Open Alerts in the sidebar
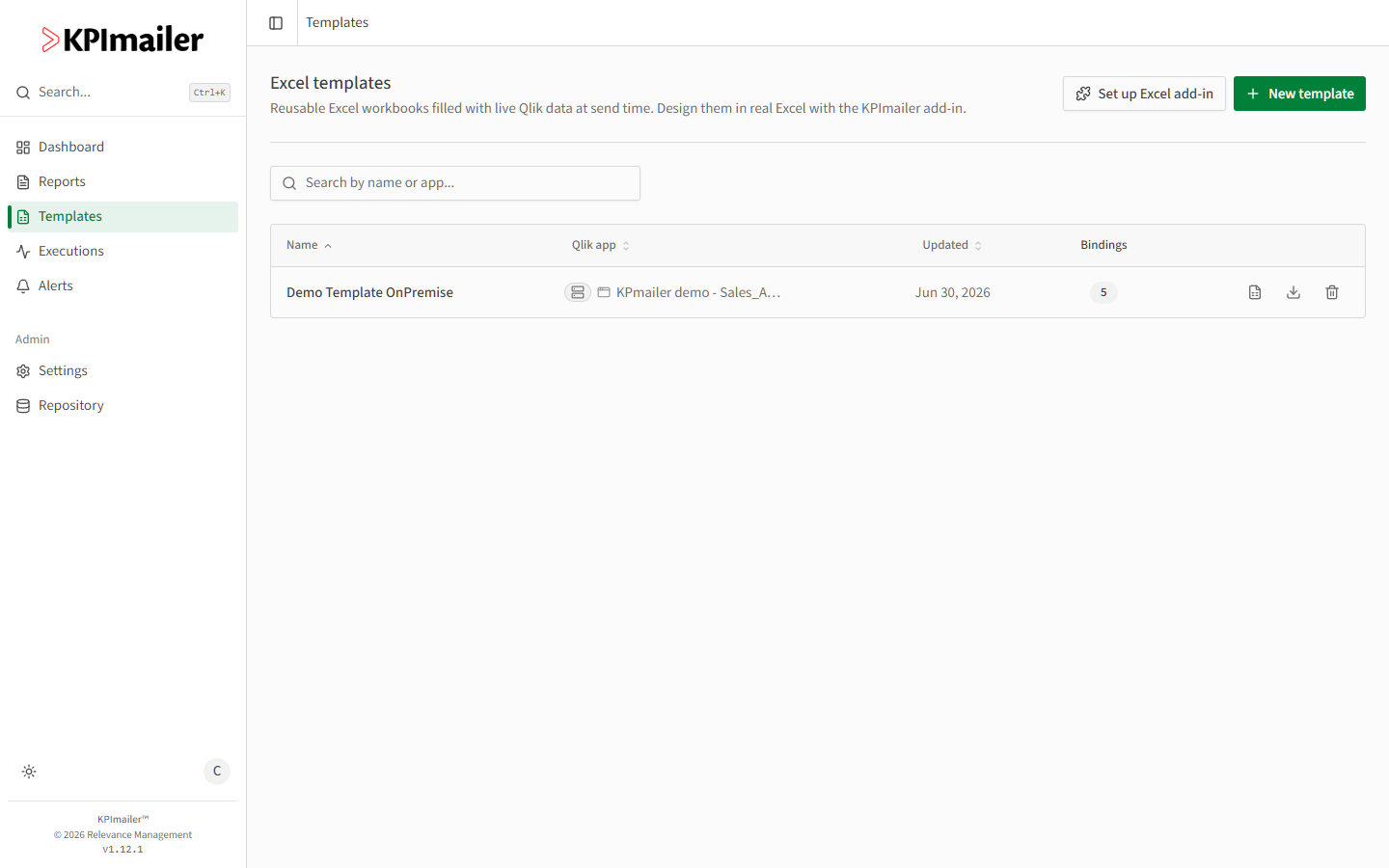This screenshot has width=1389, height=868. point(123,285)
